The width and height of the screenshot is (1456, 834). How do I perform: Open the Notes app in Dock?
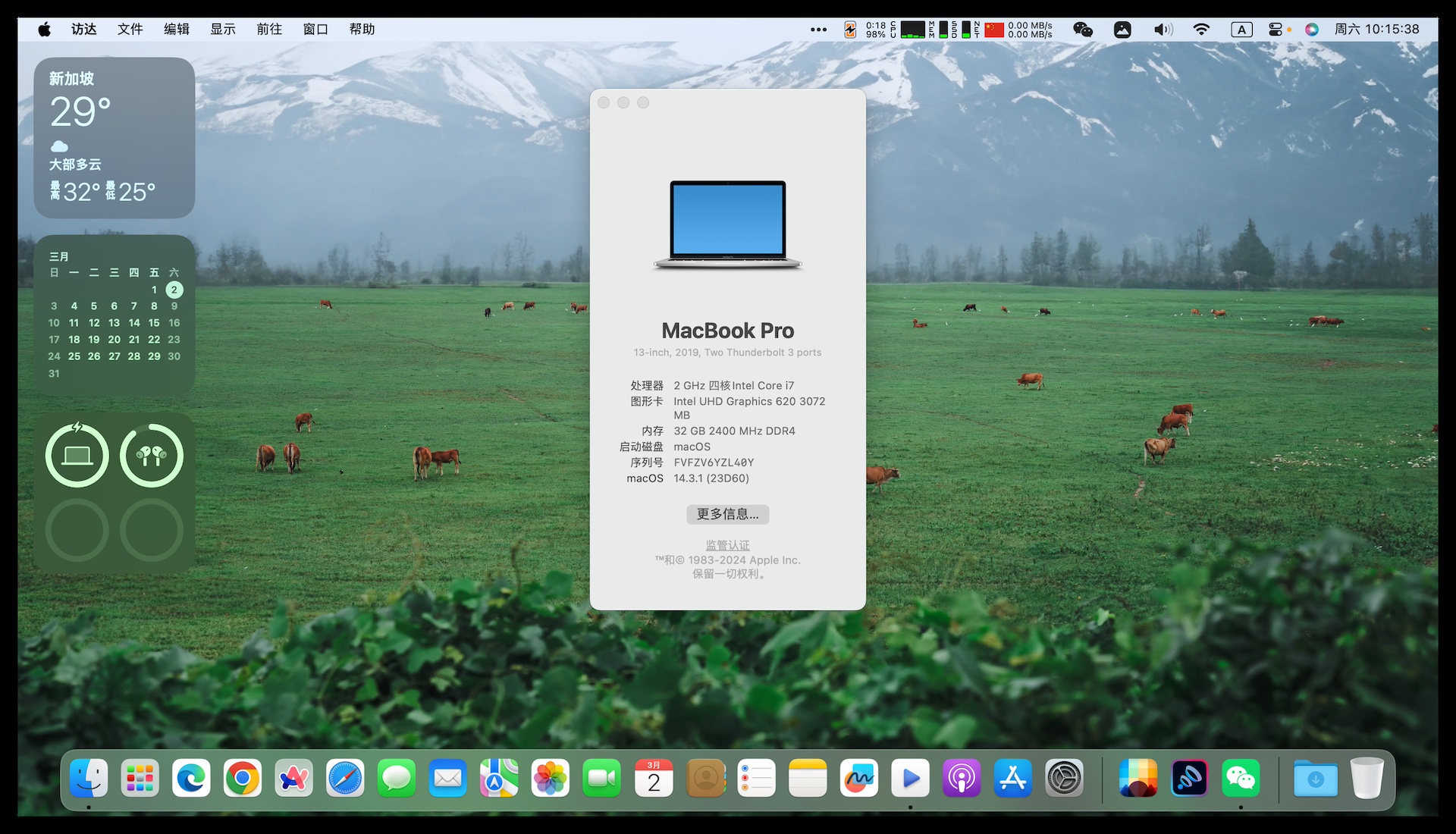(x=808, y=778)
